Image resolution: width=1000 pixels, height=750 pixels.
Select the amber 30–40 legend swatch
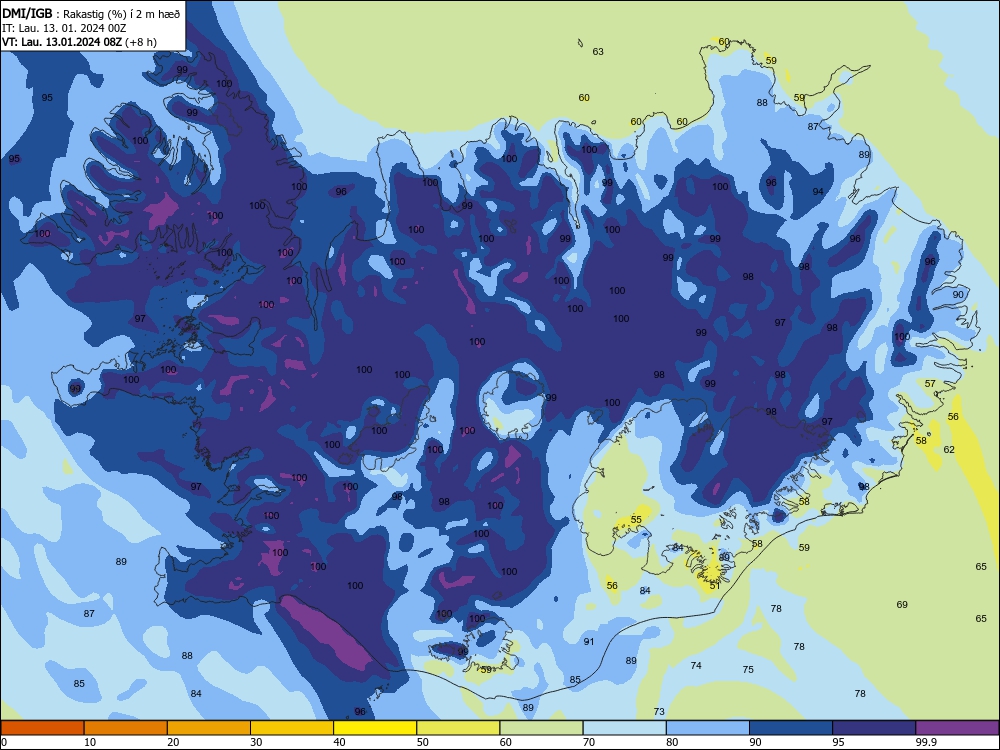pyautogui.click(x=292, y=728)
